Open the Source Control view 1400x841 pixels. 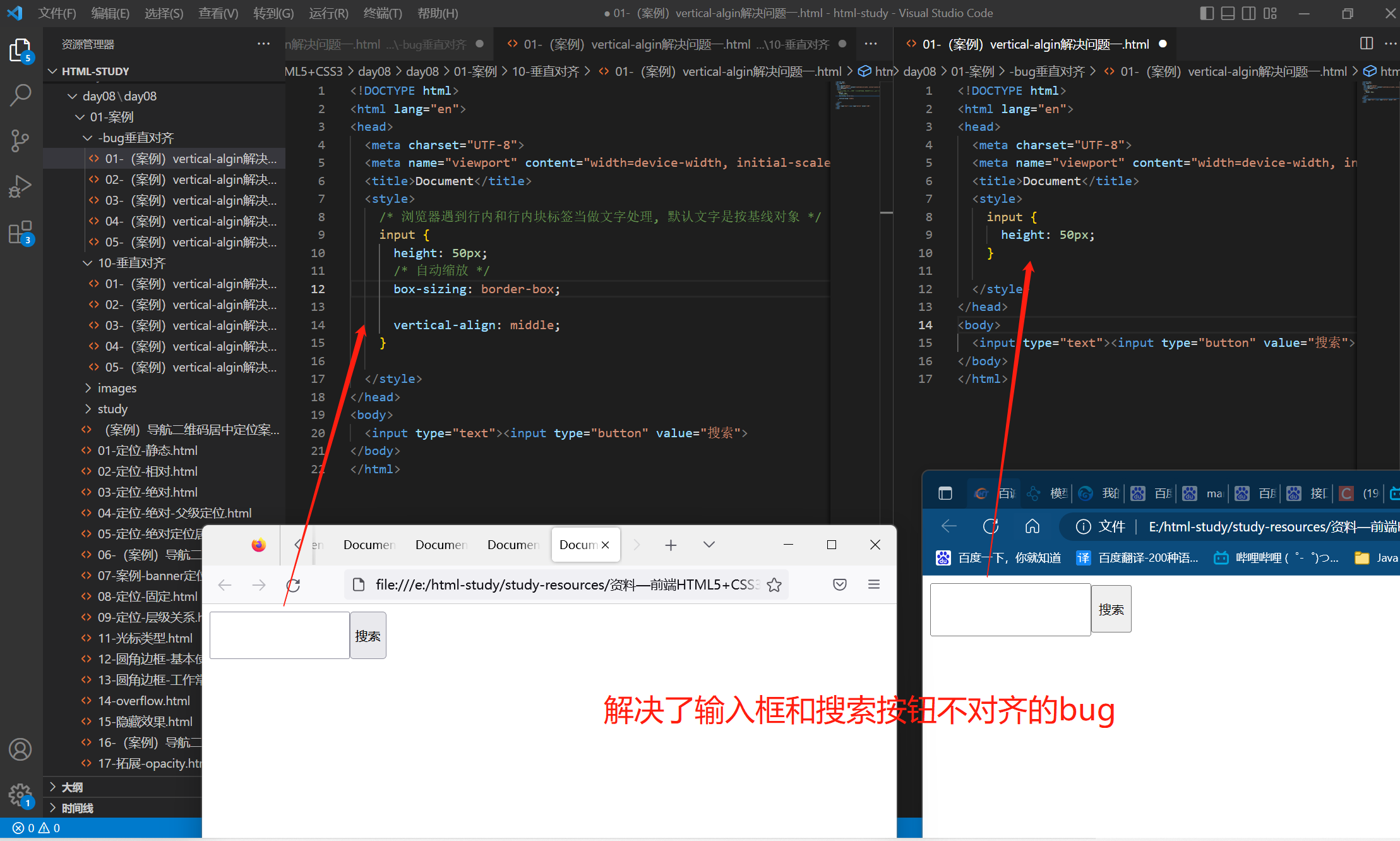point(20,140)
